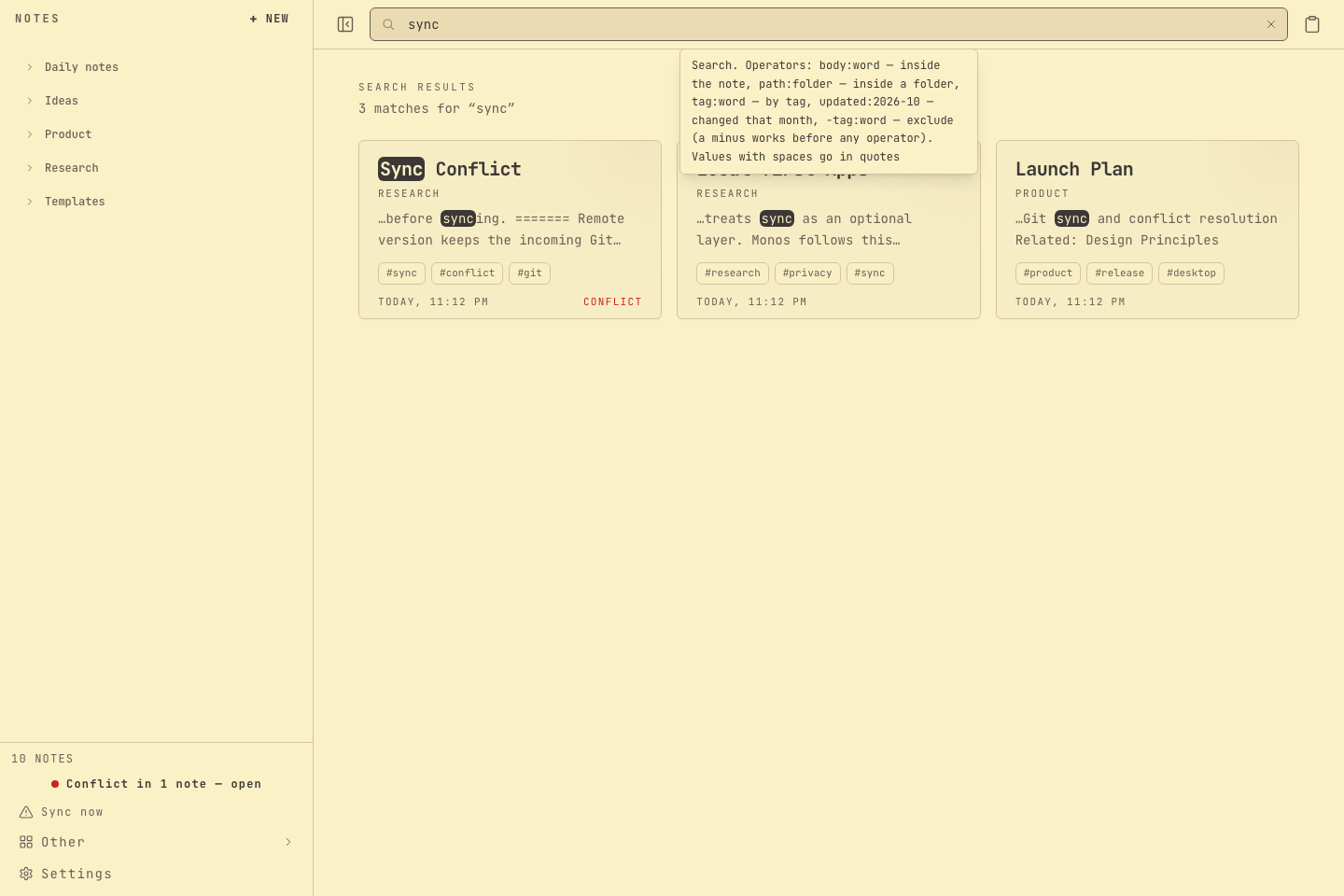Screen dimensions: 1344x896
Task: Click the #desktop tag chip
Action: click(x=1191, y=273)
